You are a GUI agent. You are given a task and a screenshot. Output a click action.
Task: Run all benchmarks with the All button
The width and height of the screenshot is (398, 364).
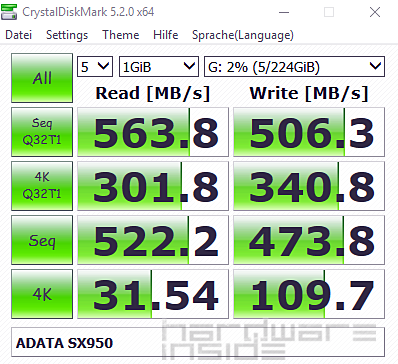pyautogui.click(x=42, y=78)
